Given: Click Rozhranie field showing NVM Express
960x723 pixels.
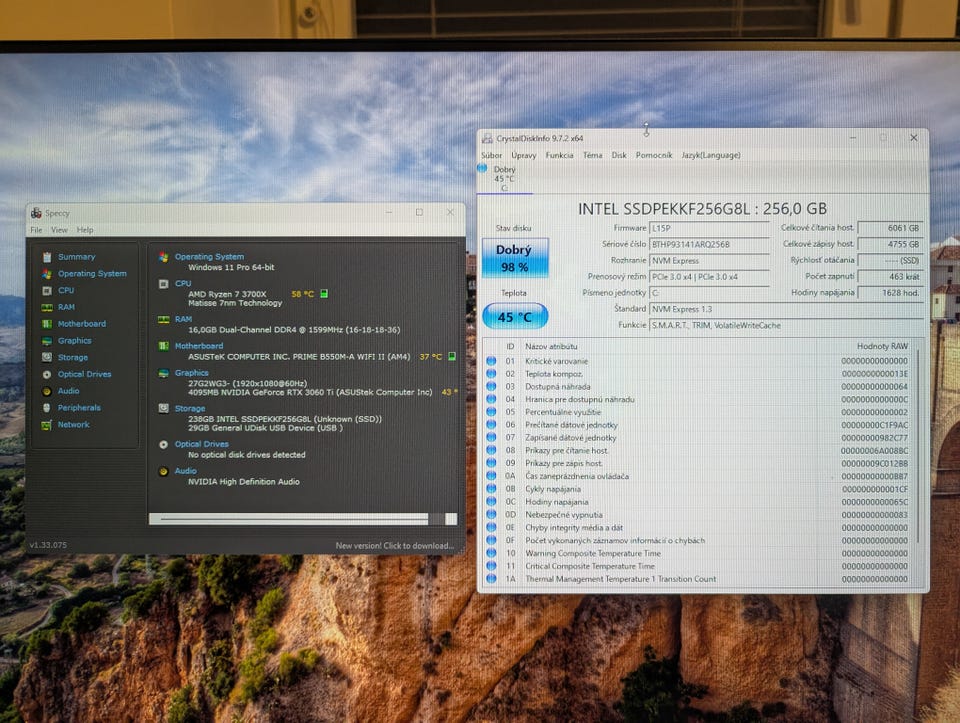Looking at the screenshot, I should pyautogui.click(x=709, y=261).
